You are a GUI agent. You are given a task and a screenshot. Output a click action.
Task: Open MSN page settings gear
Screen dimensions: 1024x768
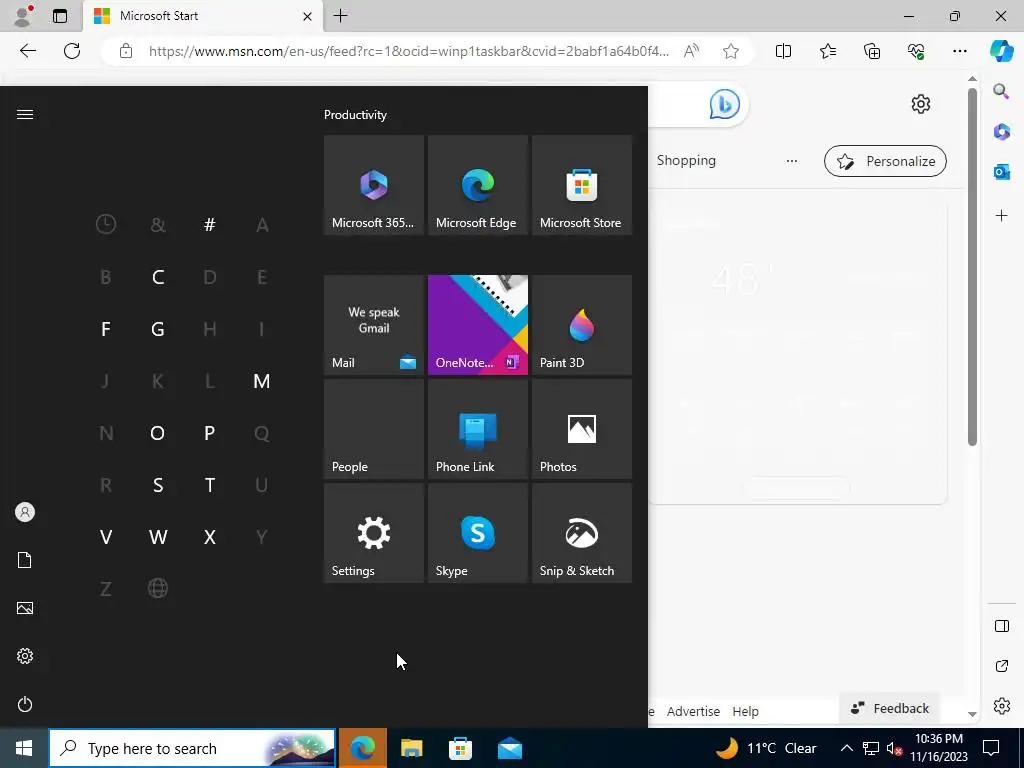click(x=921, y=104)
